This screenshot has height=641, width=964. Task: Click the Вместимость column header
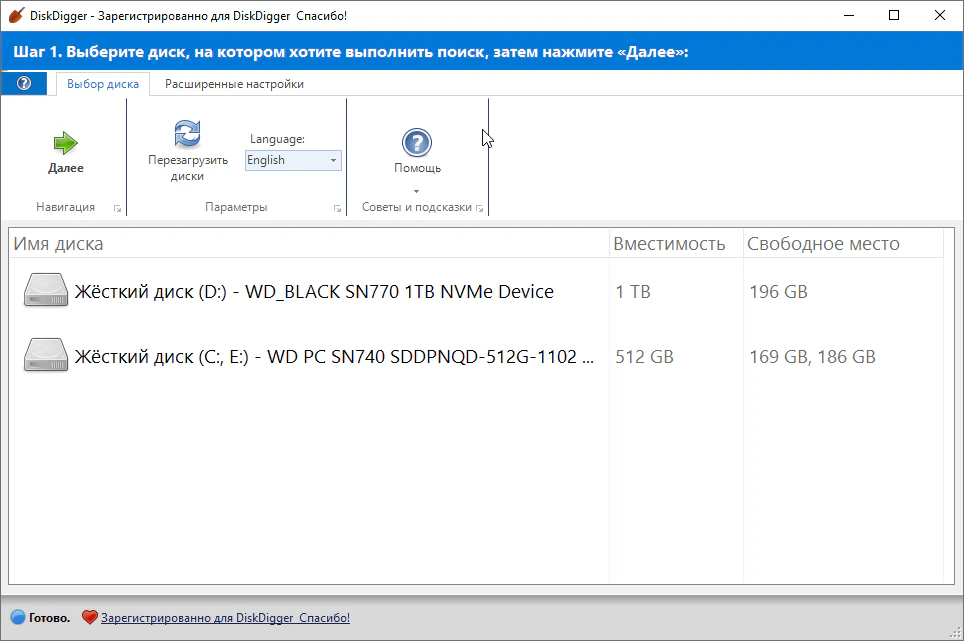tap(669, 244)
